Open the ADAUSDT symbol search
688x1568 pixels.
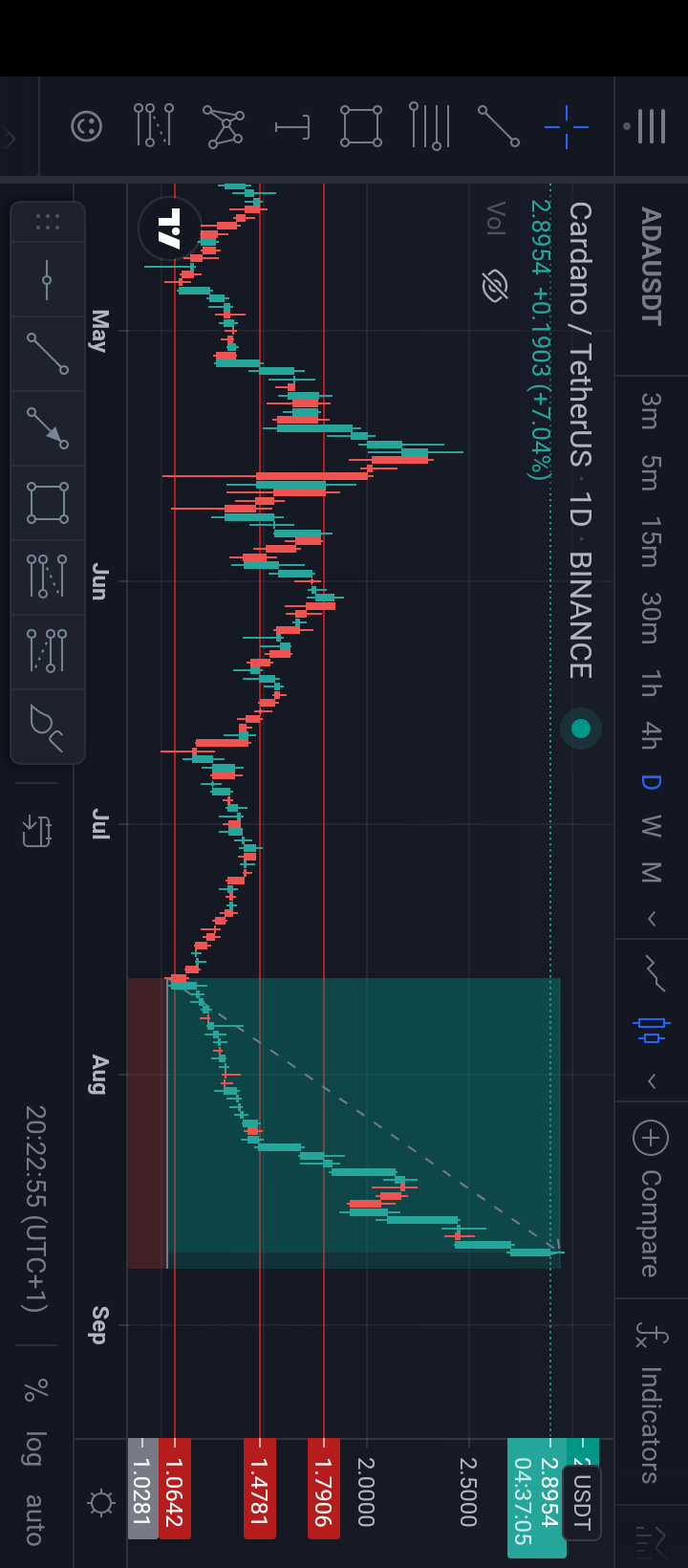tap(650, 267)
